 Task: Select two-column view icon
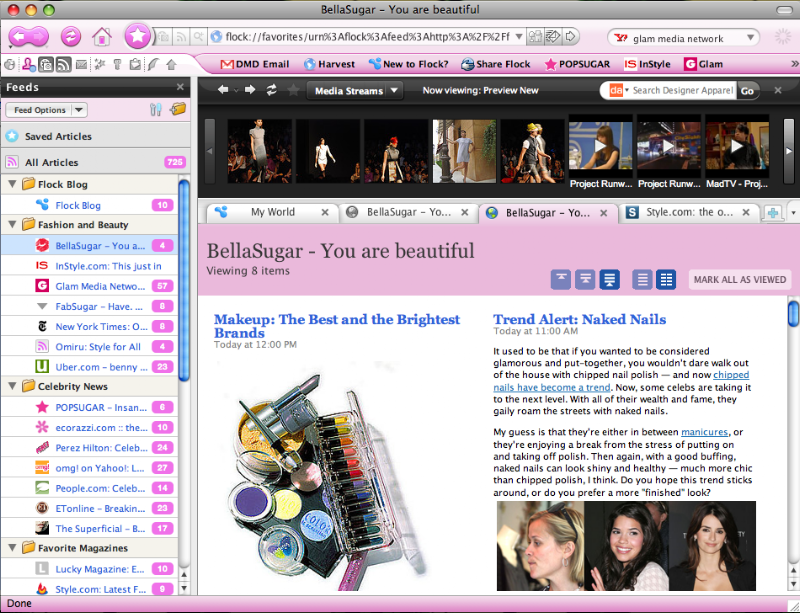(x=665, y=280)
